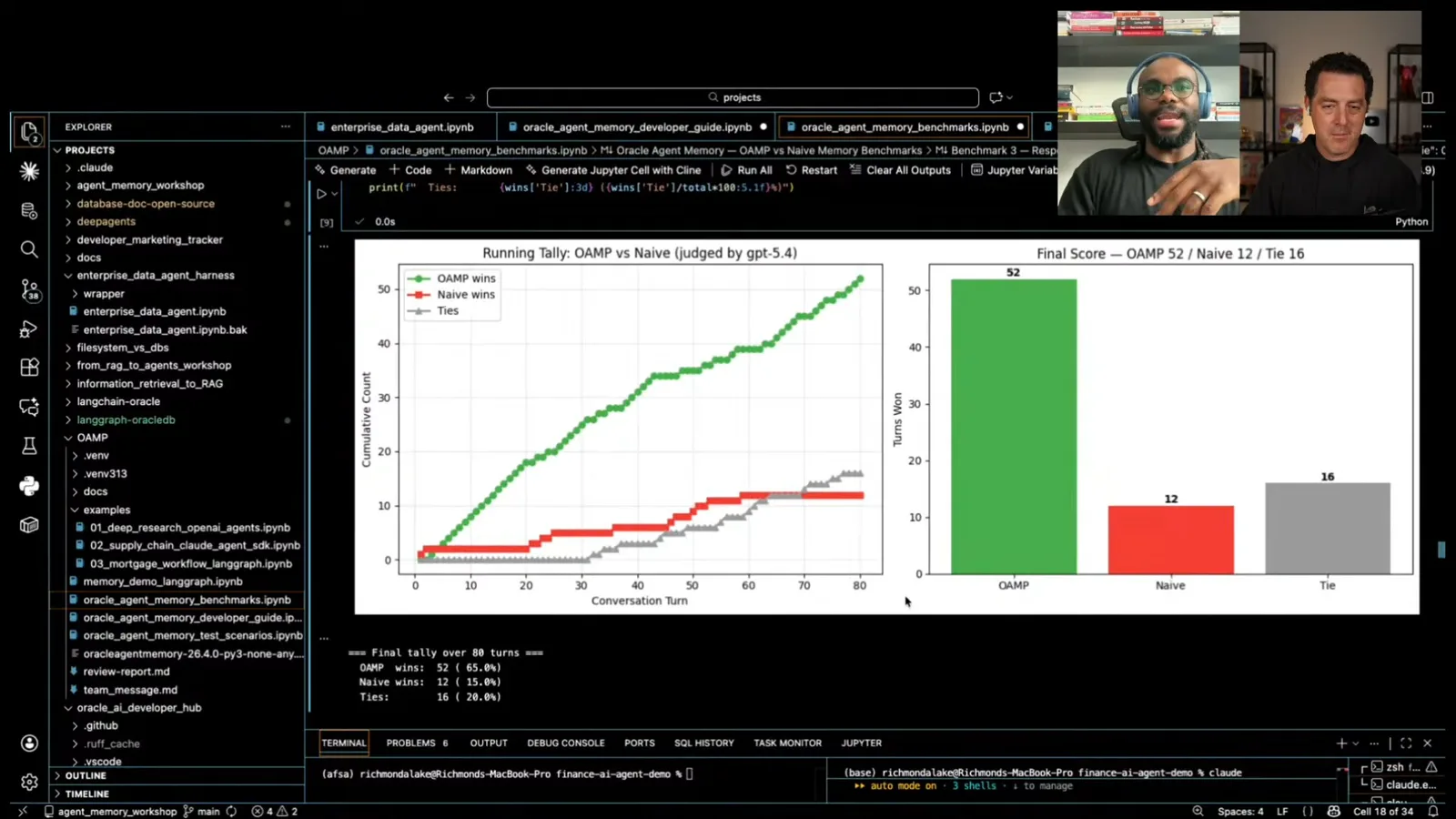The height and width of the screenshot is (819, 1456).
Task: Click Restart kernel button
Action: tap(811, 170)
